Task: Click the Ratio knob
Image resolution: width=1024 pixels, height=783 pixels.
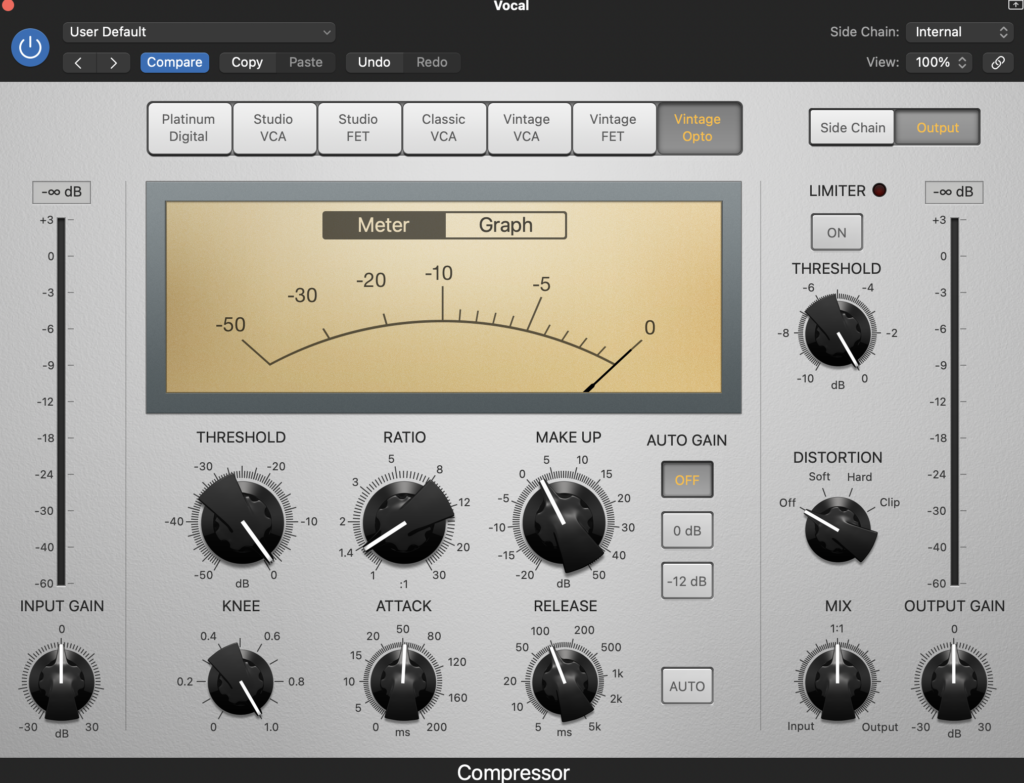Action: coord(403,518)
